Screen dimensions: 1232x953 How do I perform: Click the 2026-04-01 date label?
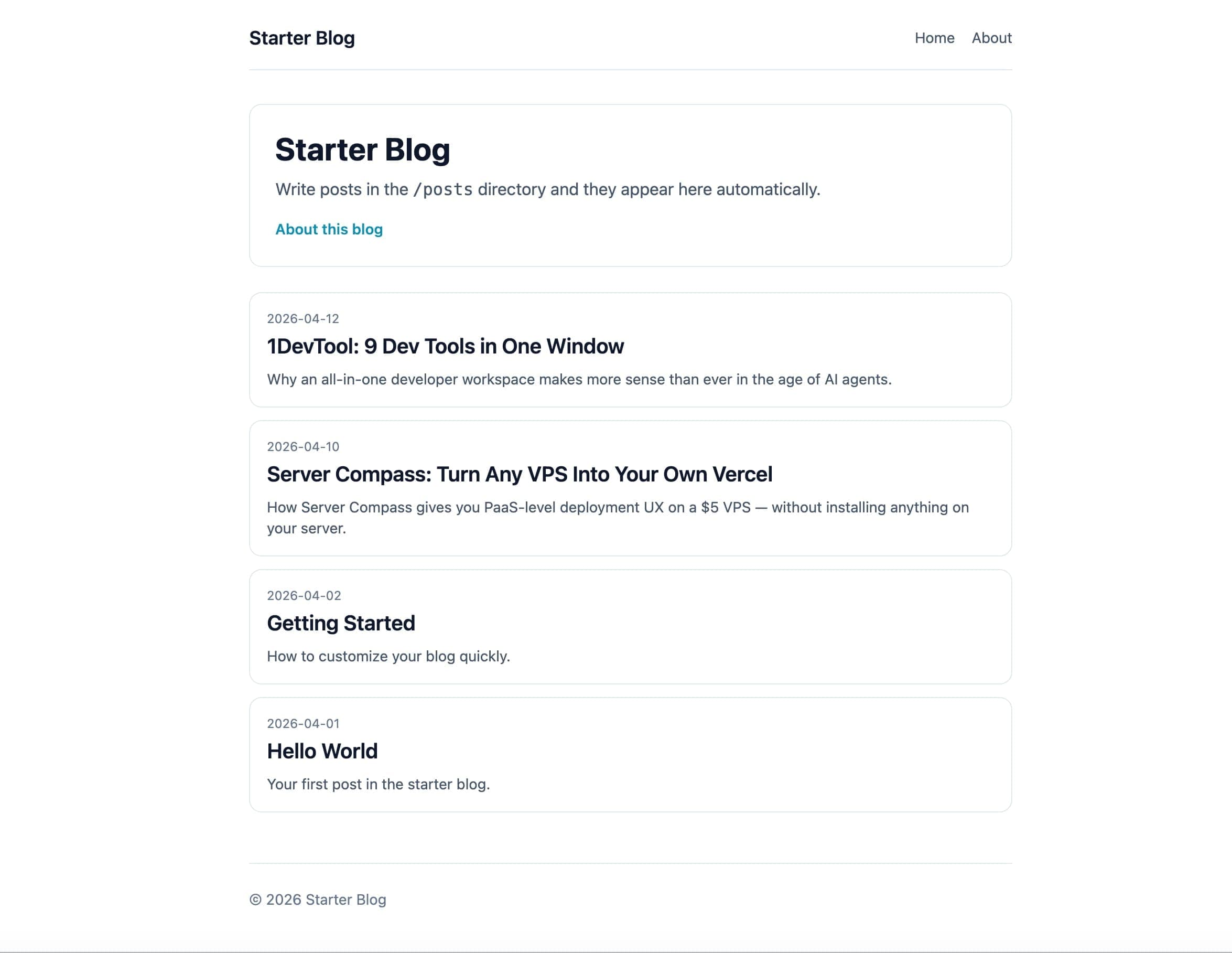click(x=303, y=723)
